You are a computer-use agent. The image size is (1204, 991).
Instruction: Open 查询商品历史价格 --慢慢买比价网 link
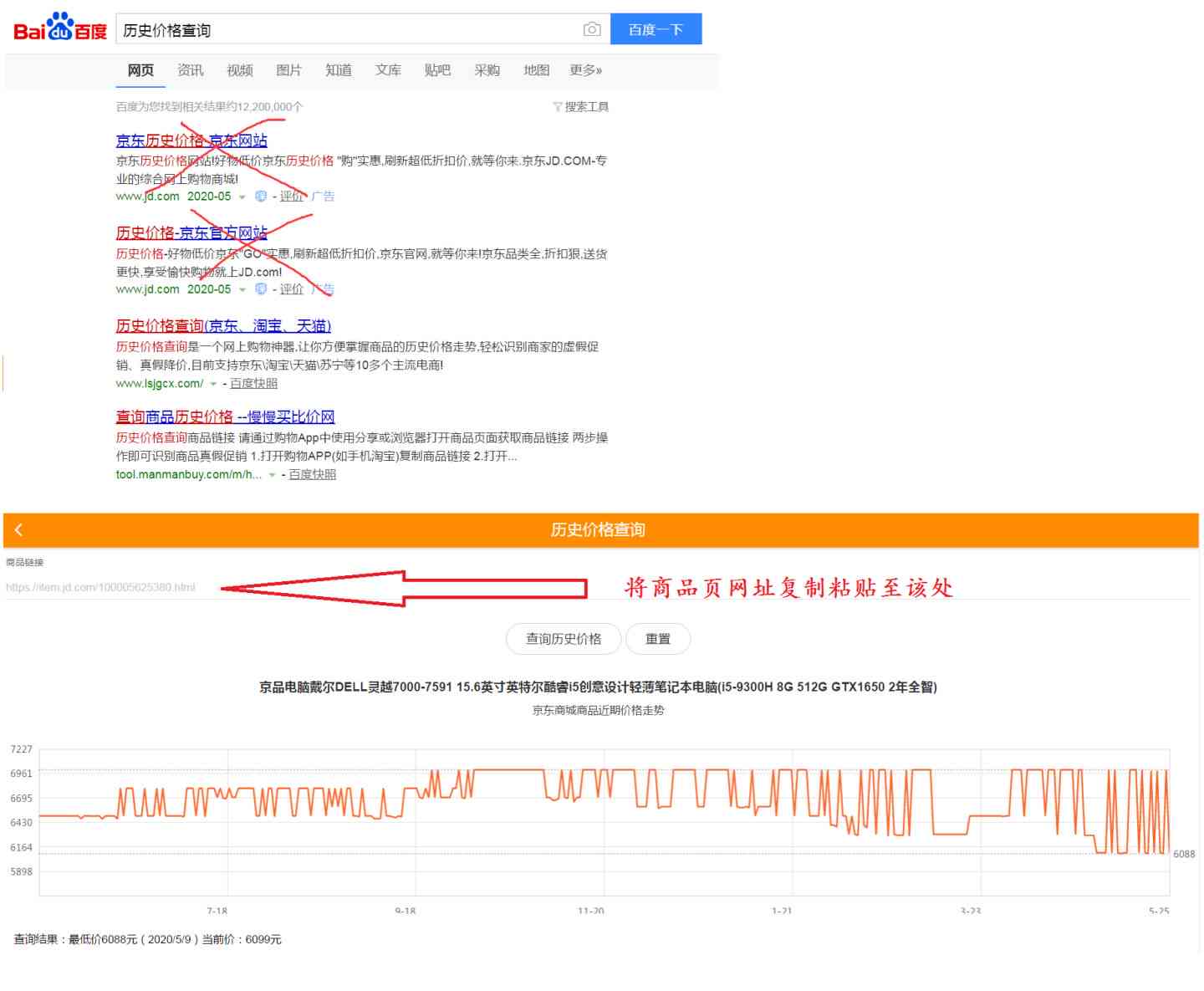point(225,416)
